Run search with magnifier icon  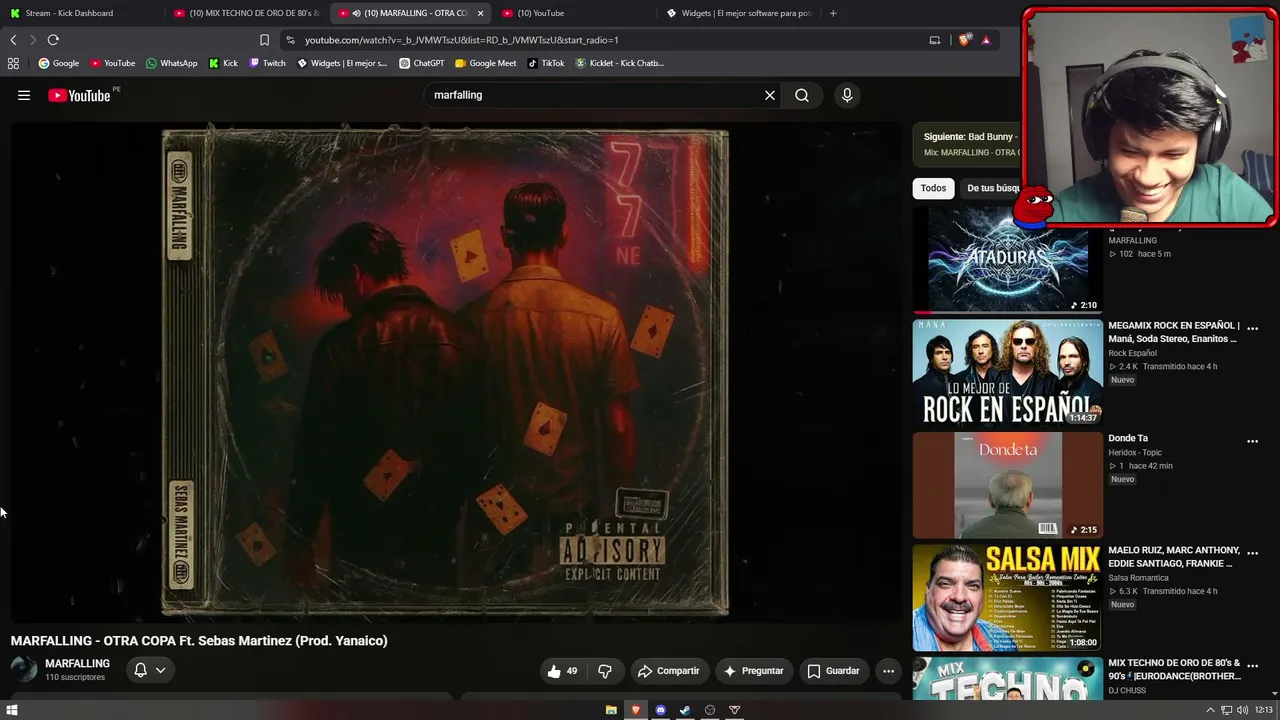pyautogui.click(x=802, y=95)
